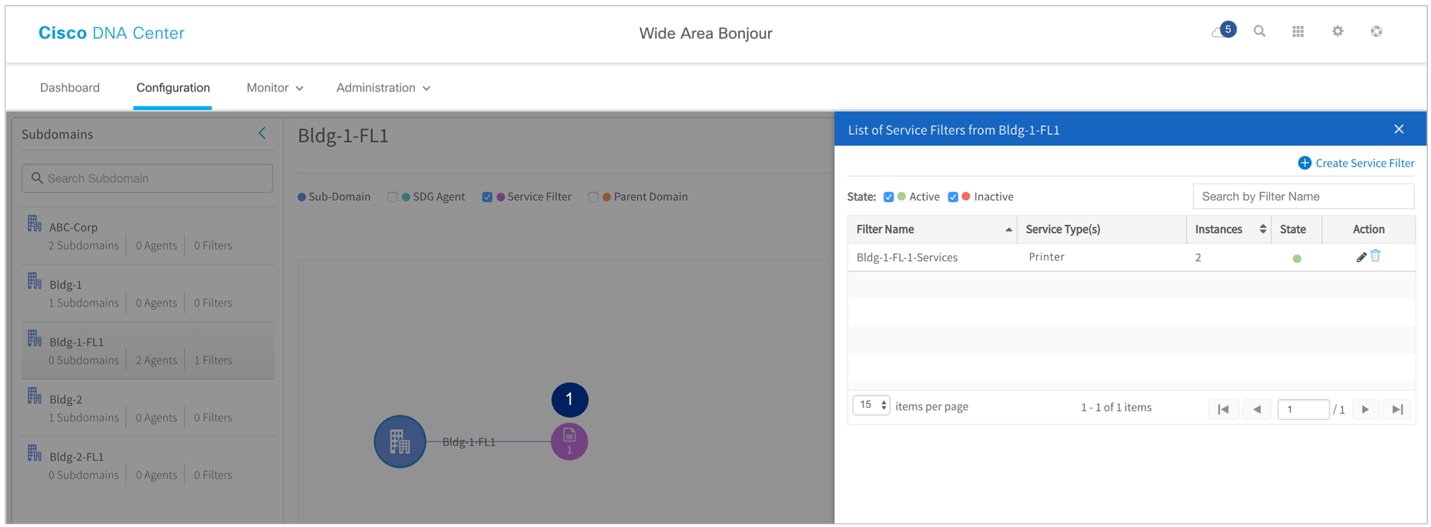Select the Bldg-2 subdomain row
Image resolution: width=1431 pixels, height=527 pixels.
(148, 408)
